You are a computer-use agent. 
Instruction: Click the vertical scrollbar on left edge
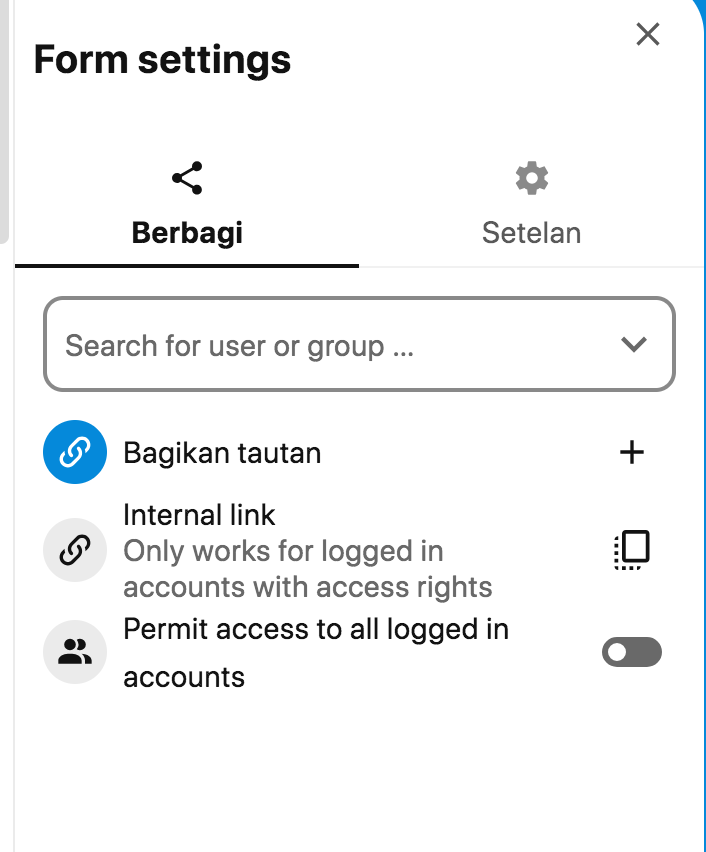[x=4, y=121]
